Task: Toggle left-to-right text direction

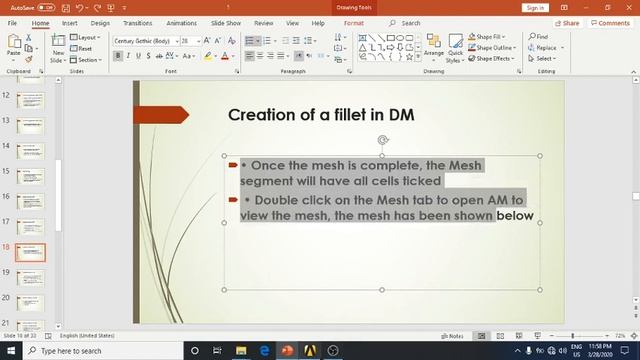Action: click(299, 56)
